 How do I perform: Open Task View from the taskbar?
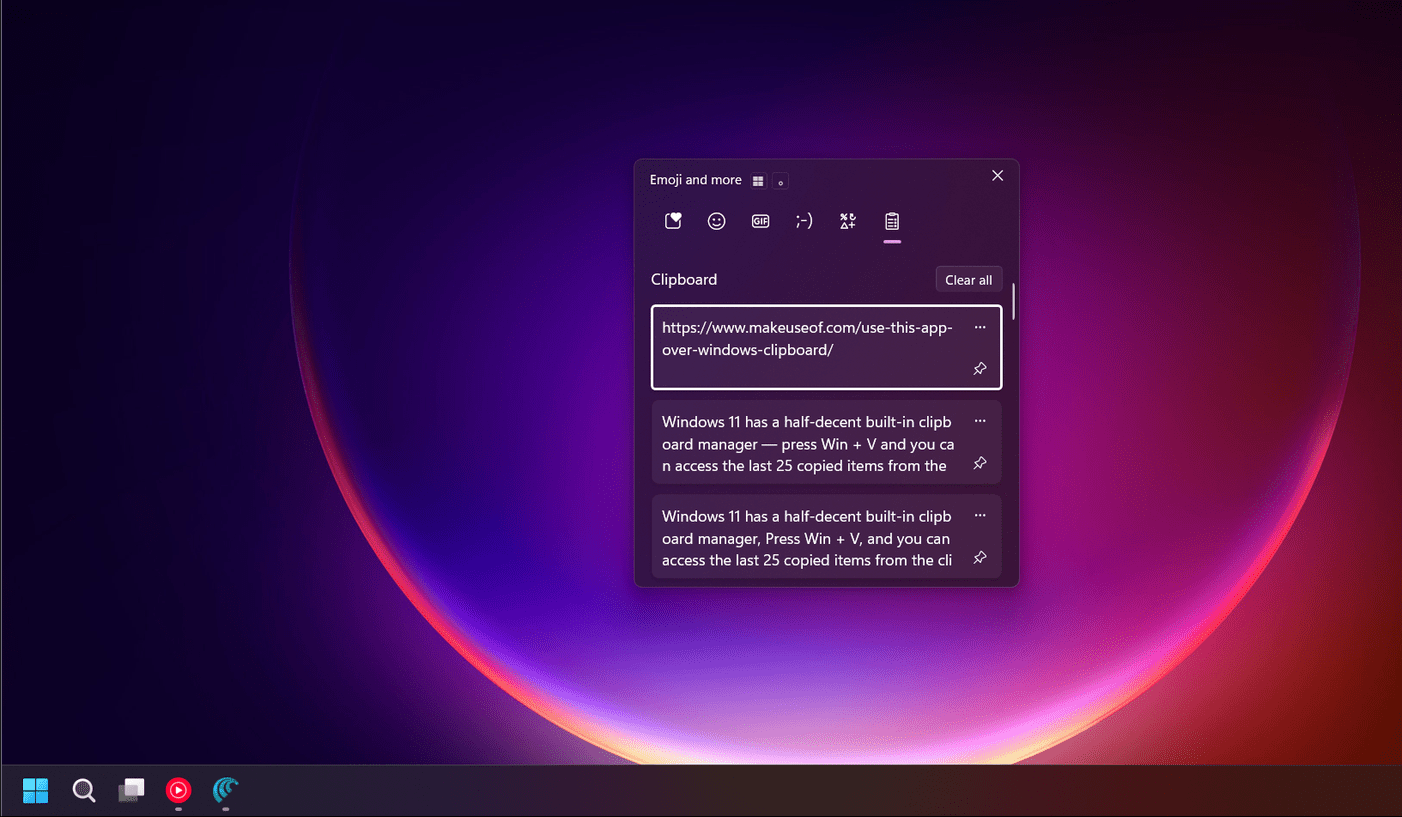(x=131, y=790)
